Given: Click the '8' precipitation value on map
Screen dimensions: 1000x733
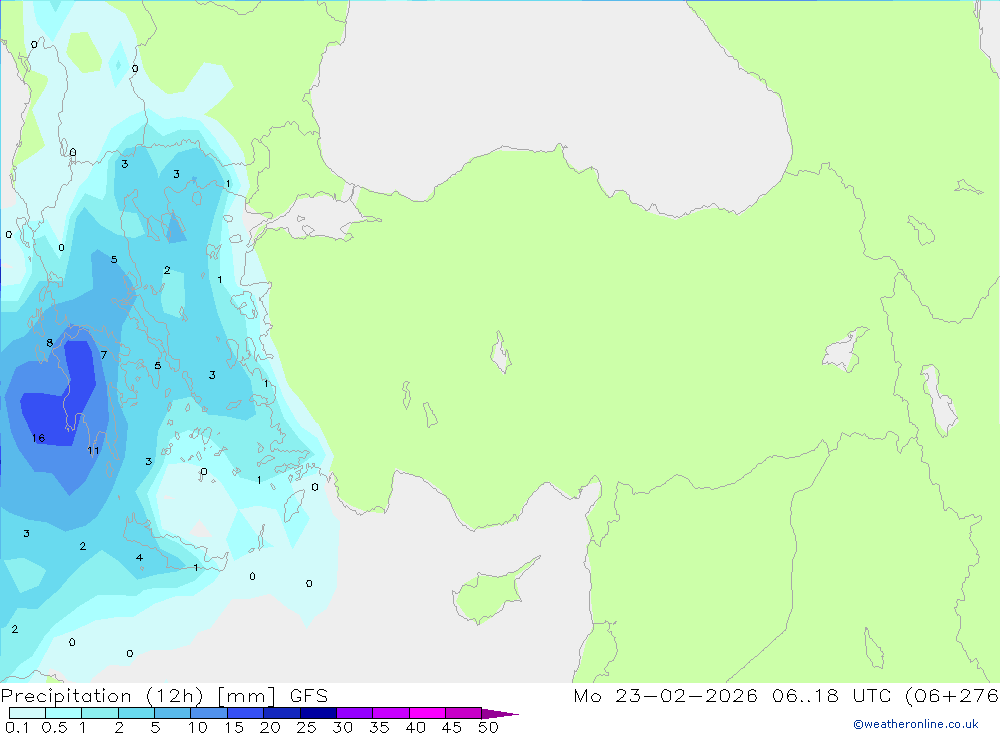Looking at the screenshot, I should (50, 343).
